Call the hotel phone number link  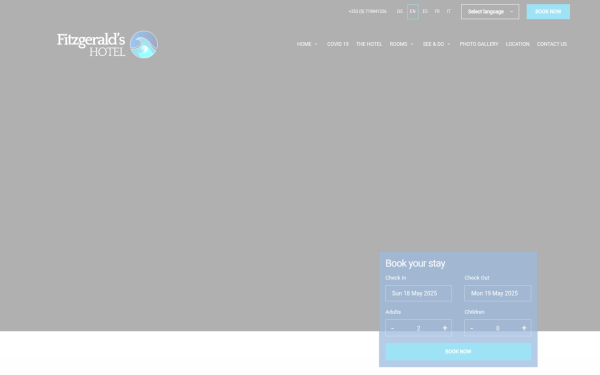367,11
